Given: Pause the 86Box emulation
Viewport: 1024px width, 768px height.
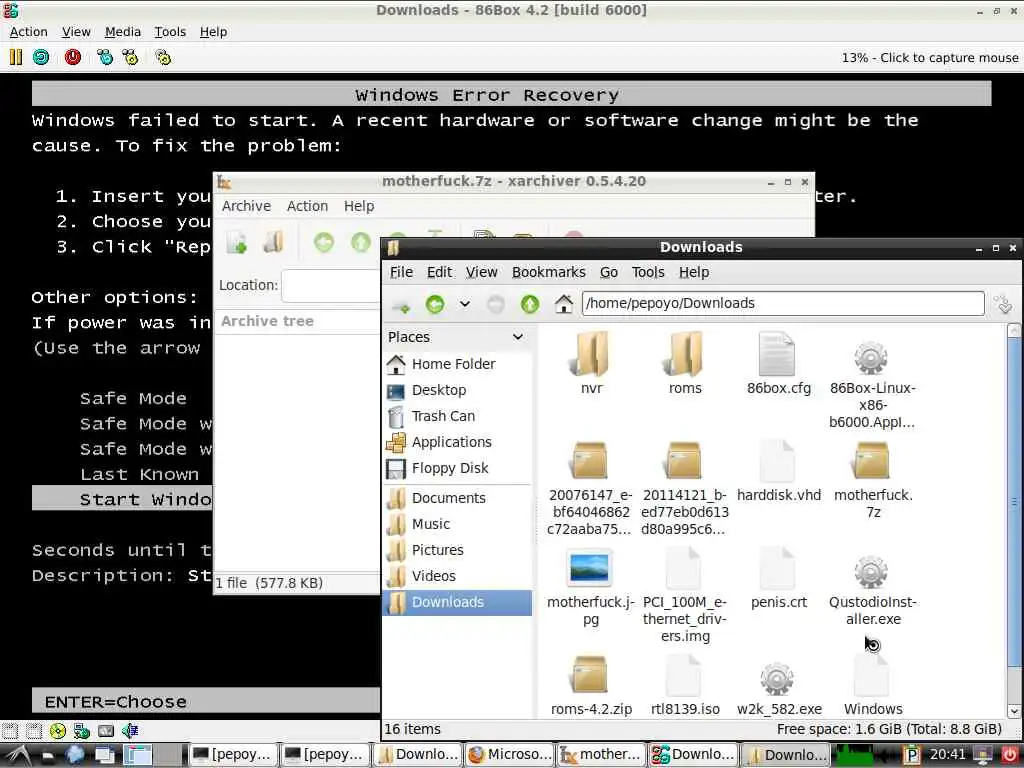Looking at the screenshot, I should point(16,57).
